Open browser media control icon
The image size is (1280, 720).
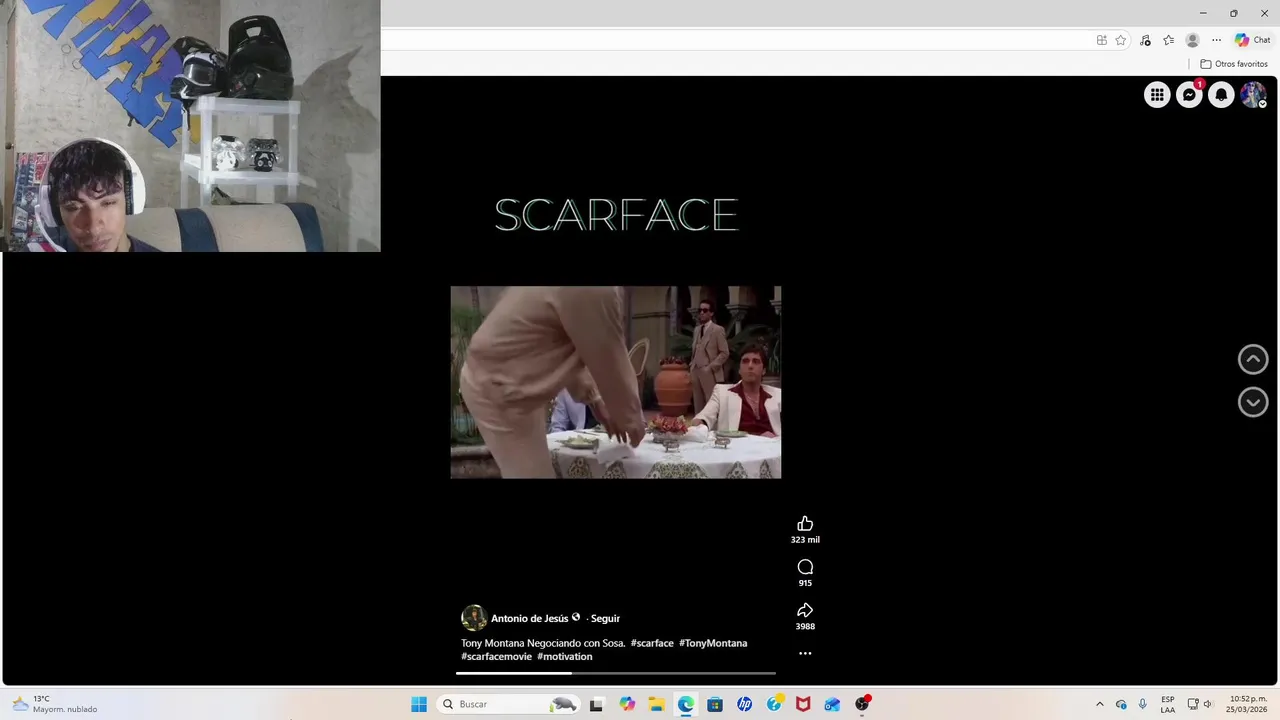point(1145,40)
